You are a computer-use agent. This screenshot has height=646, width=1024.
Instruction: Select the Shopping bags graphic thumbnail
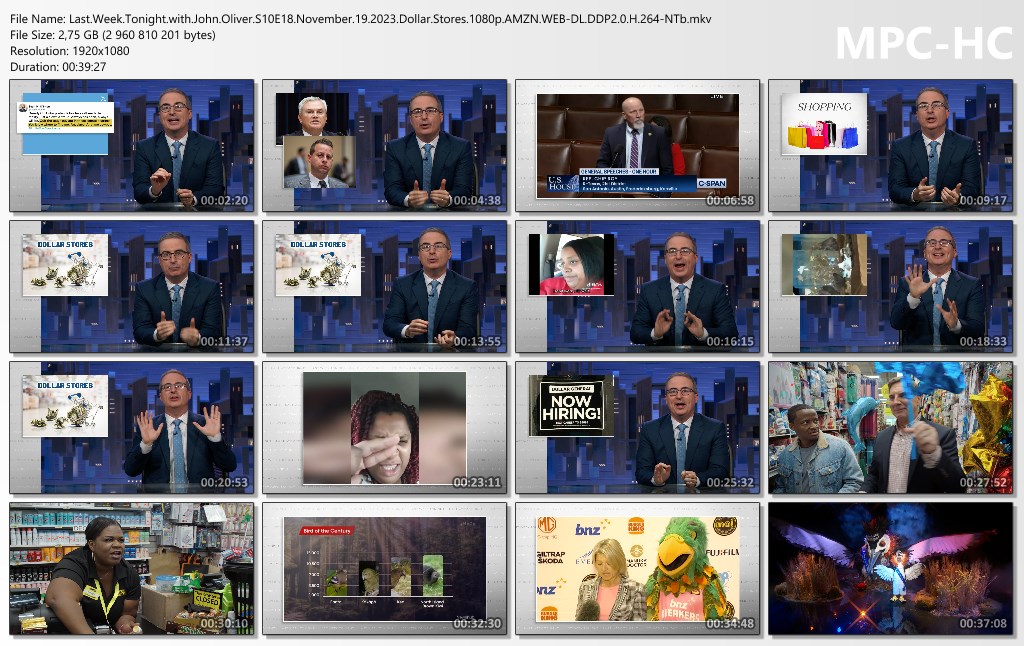890,145
